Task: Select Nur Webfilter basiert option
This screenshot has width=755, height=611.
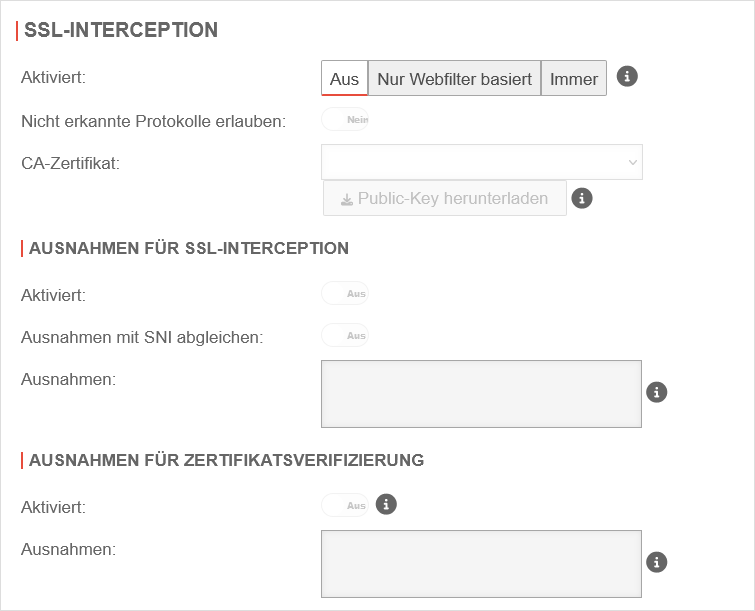Action: 454,79
